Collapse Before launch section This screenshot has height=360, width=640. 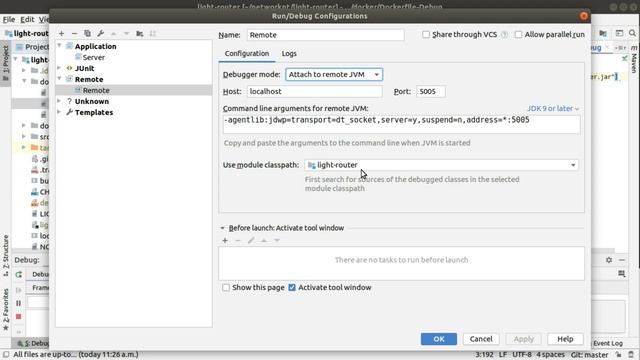[x=222, y=228]
